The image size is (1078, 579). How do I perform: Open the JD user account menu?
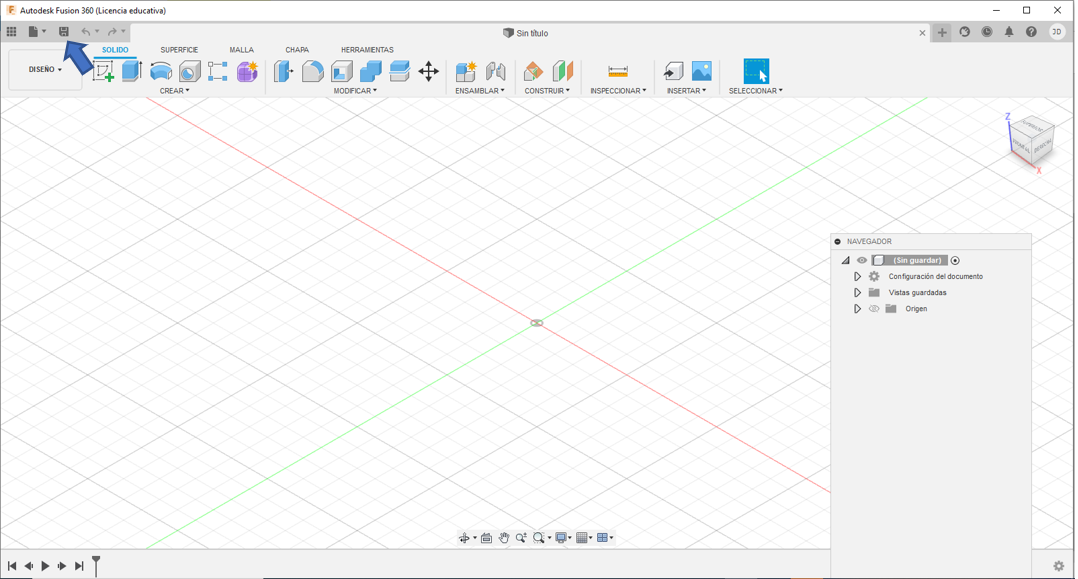(x=1057, y=32)
